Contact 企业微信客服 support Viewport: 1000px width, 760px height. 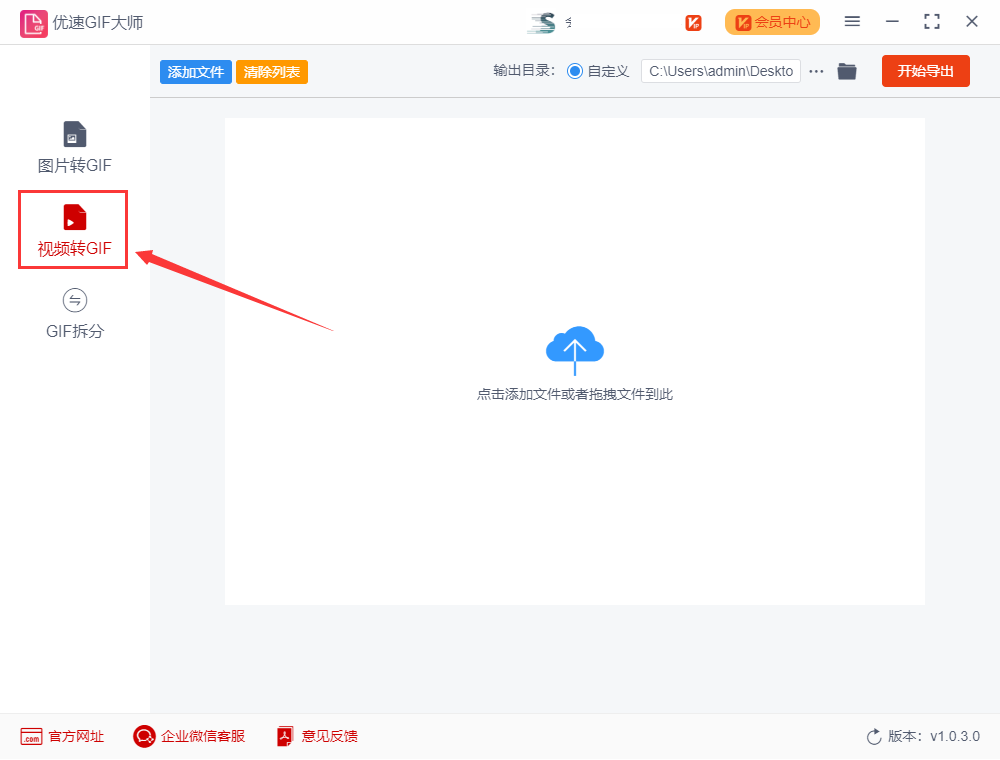189,736
